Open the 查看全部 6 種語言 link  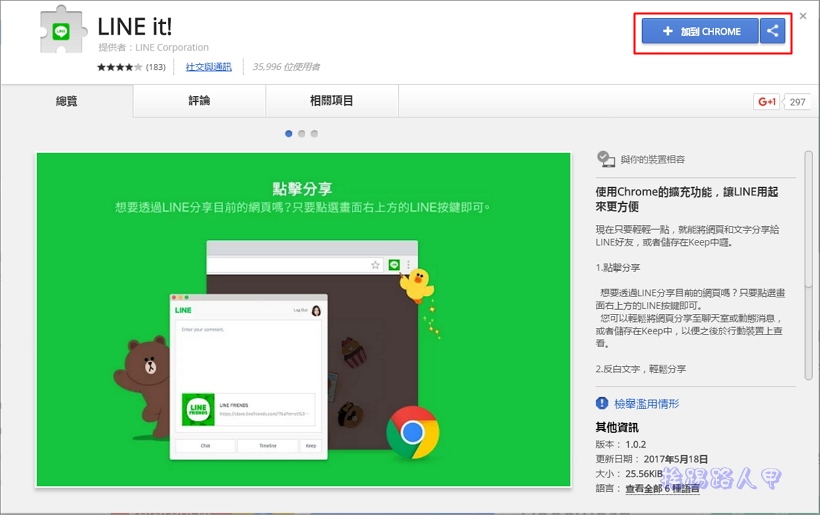tap(662, 488)
